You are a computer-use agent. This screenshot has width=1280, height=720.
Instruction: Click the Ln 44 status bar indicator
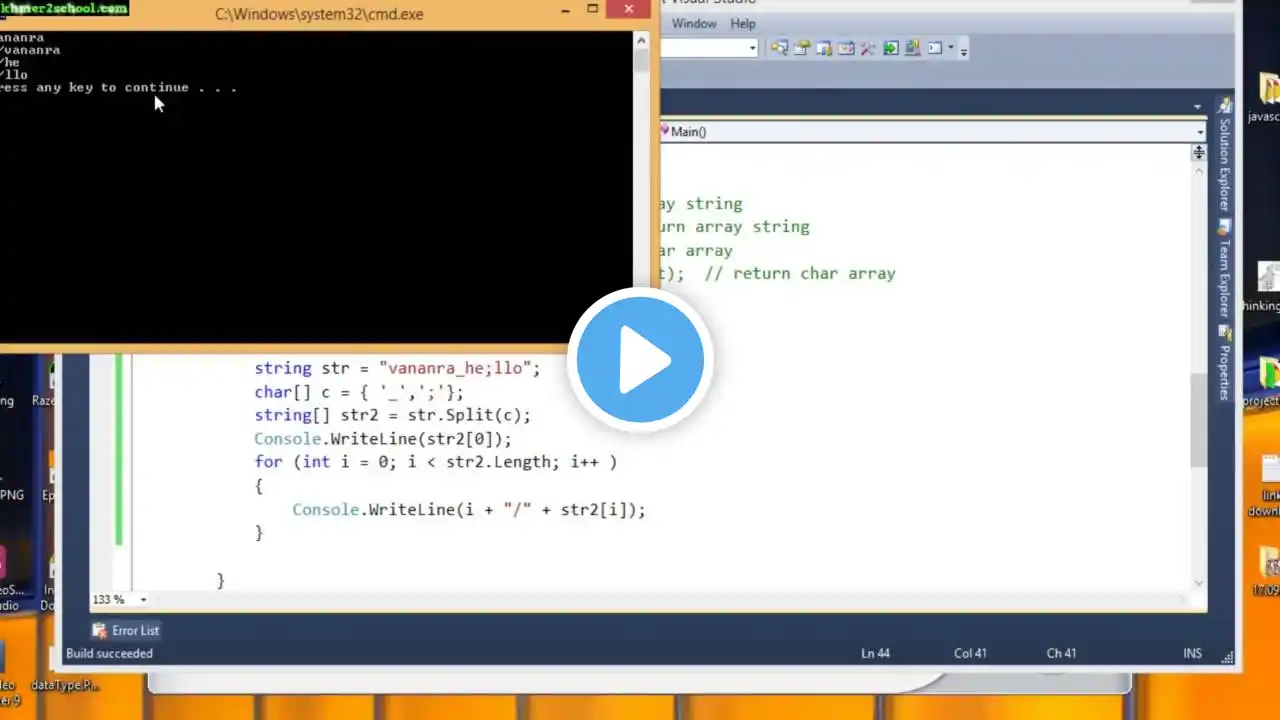click(x=875, y=654)
